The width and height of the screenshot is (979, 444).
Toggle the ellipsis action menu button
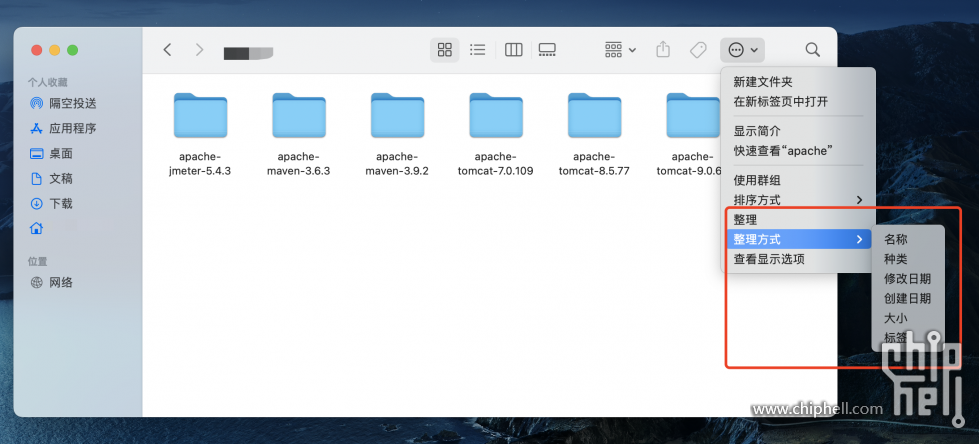[742, 50]
